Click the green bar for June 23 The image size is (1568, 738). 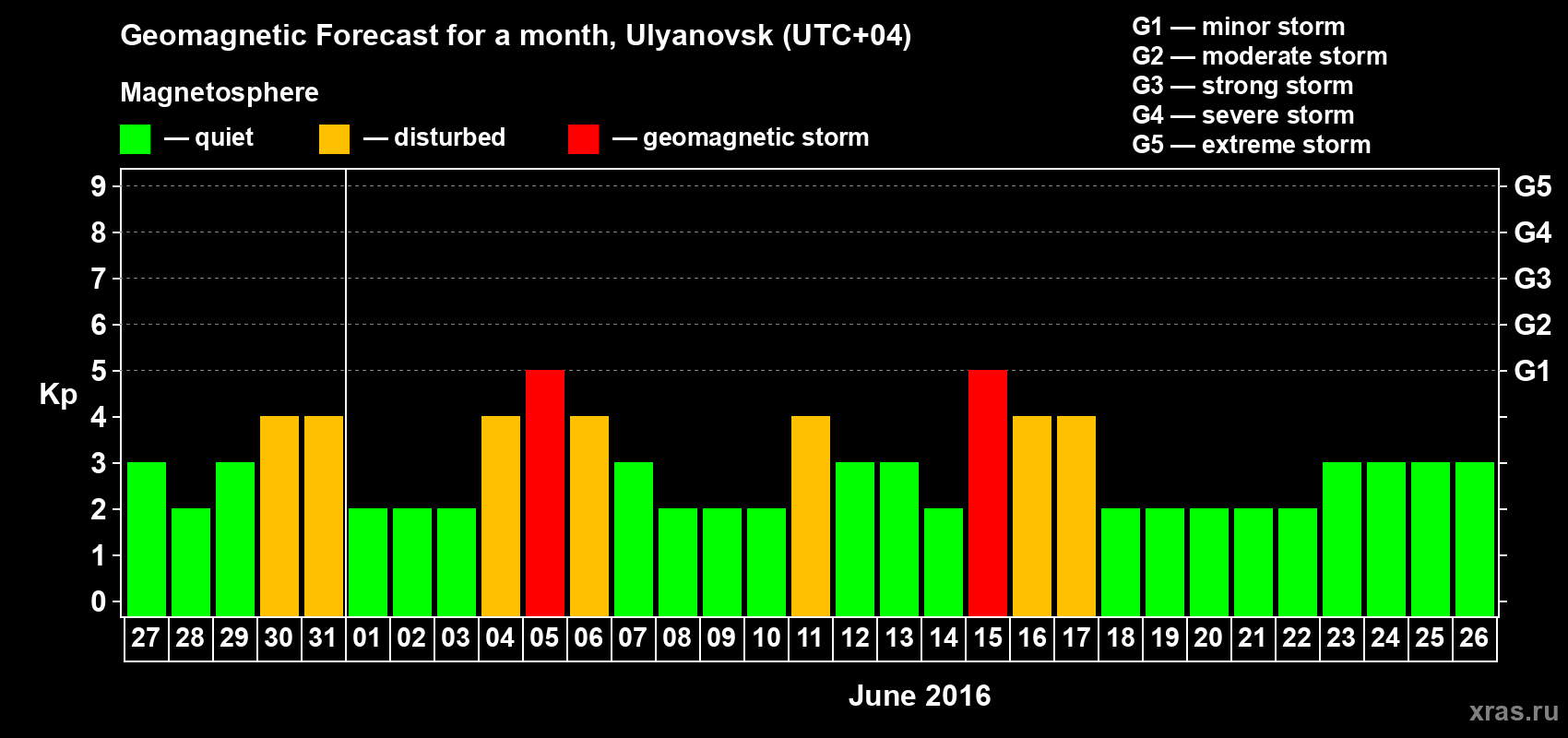point(1342,540)
